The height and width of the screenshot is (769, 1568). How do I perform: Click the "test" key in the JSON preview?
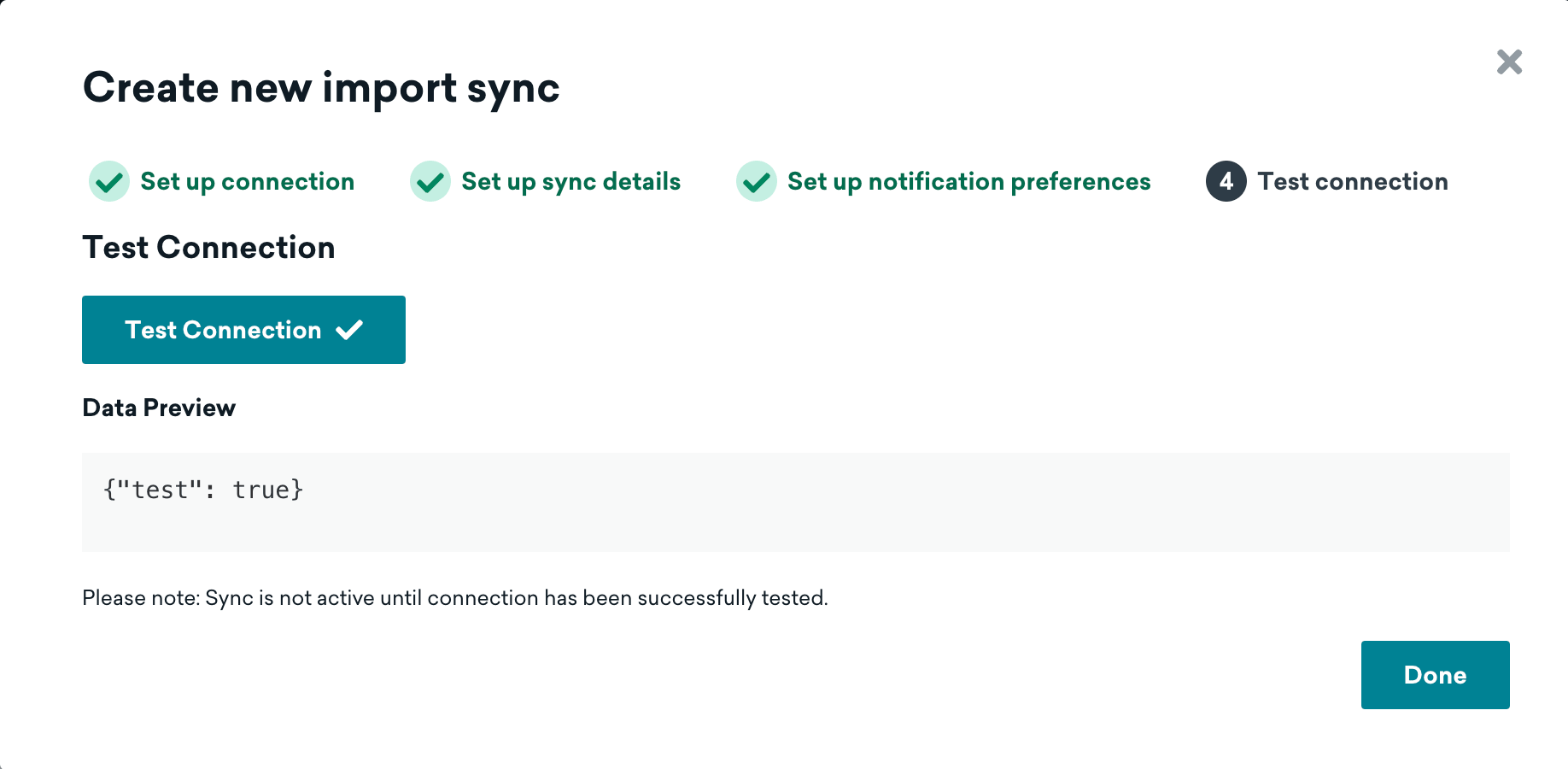(x=159, y=490)
